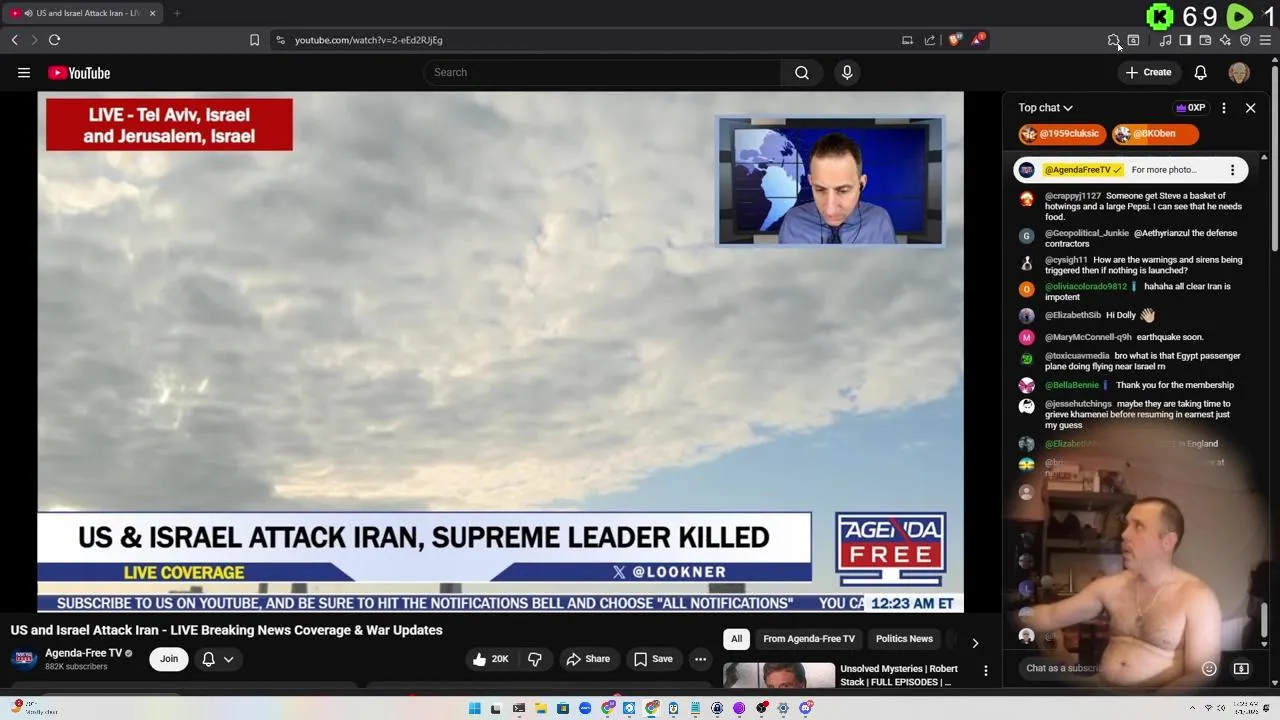Open chat more options kebab
Screen dimensions: 1280x720
1224,108
